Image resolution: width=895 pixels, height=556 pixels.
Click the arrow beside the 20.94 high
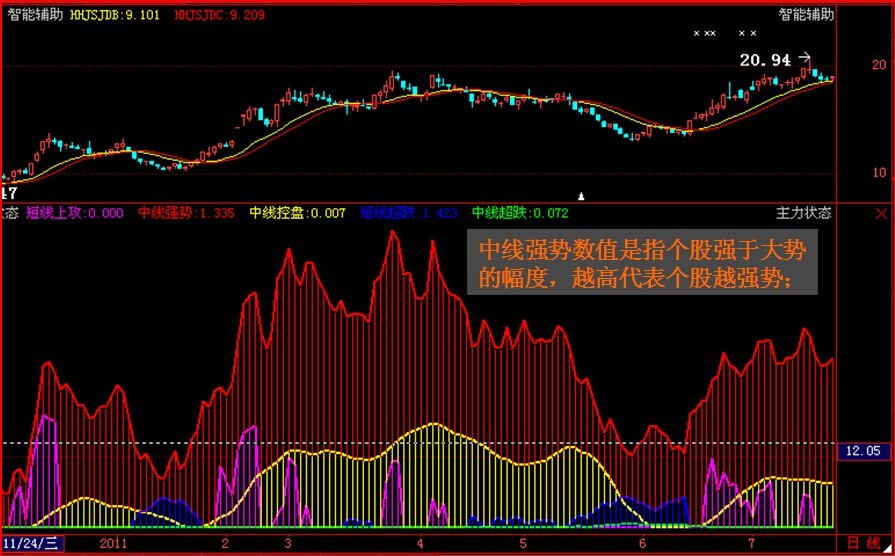[804, 60]
